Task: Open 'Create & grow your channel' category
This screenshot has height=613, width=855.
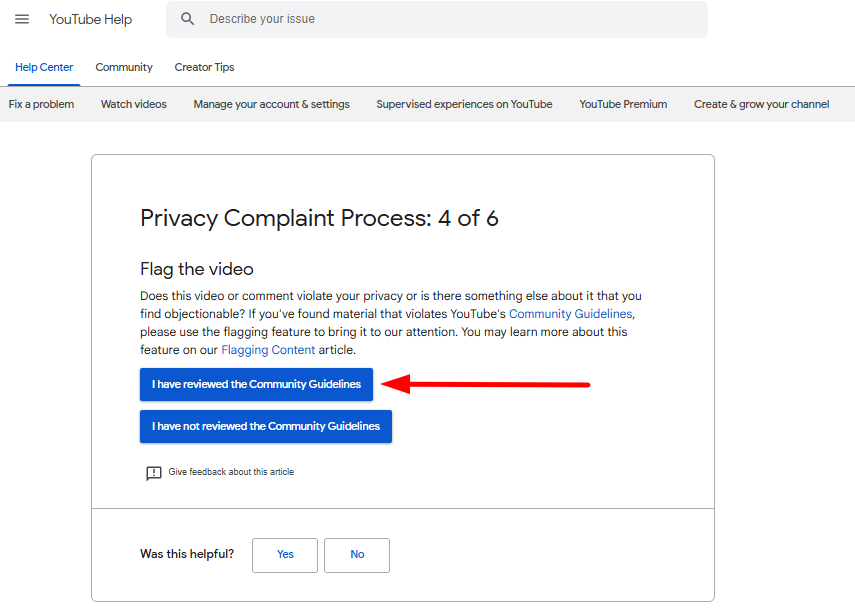Action: pyautogui.click(x=761, y=104)
